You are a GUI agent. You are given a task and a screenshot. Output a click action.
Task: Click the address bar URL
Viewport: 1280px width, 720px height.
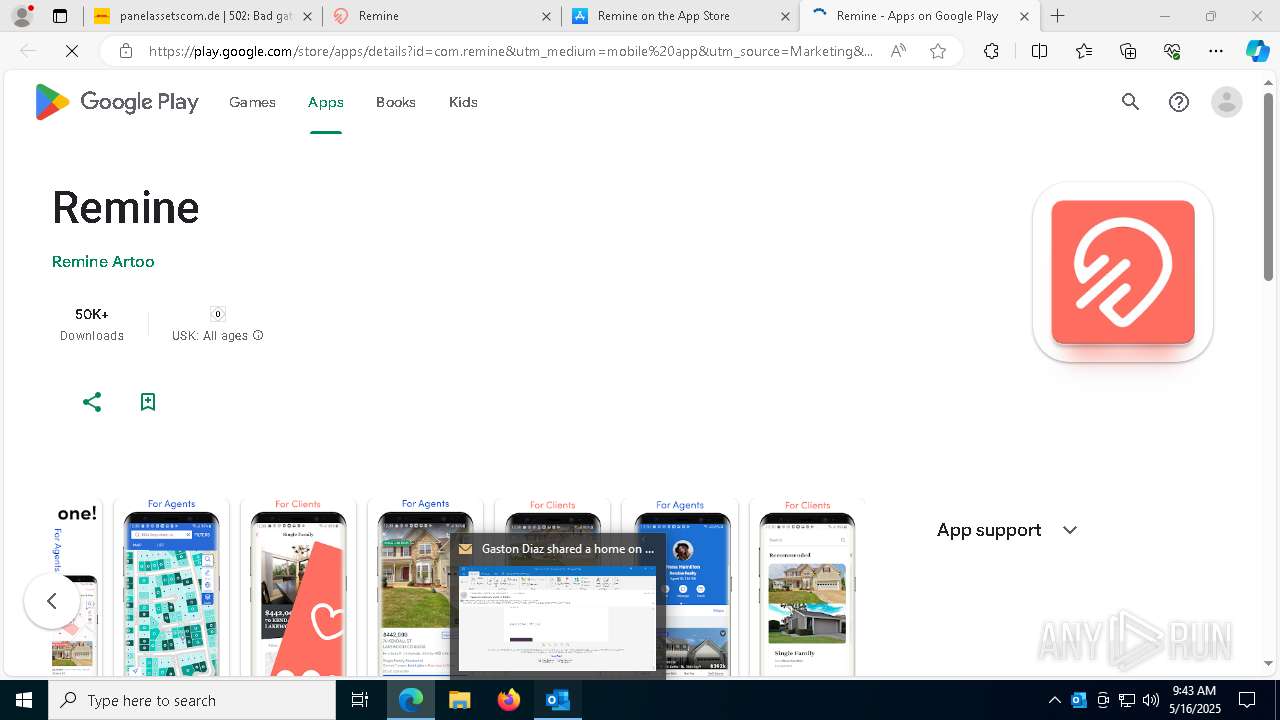pos(510,51)
